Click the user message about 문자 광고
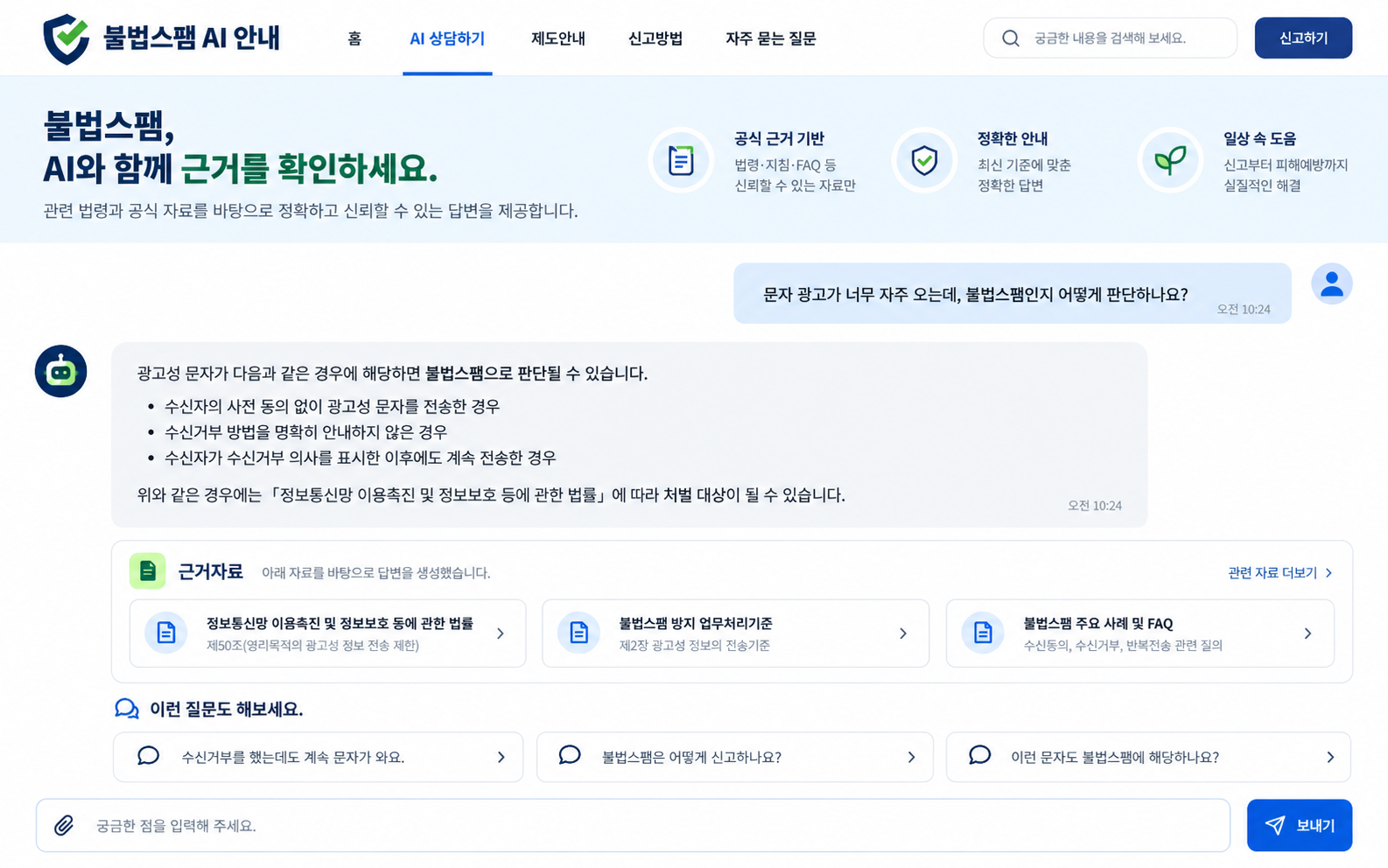Viewport: 1388px width, 868px height. [1013, 293]
